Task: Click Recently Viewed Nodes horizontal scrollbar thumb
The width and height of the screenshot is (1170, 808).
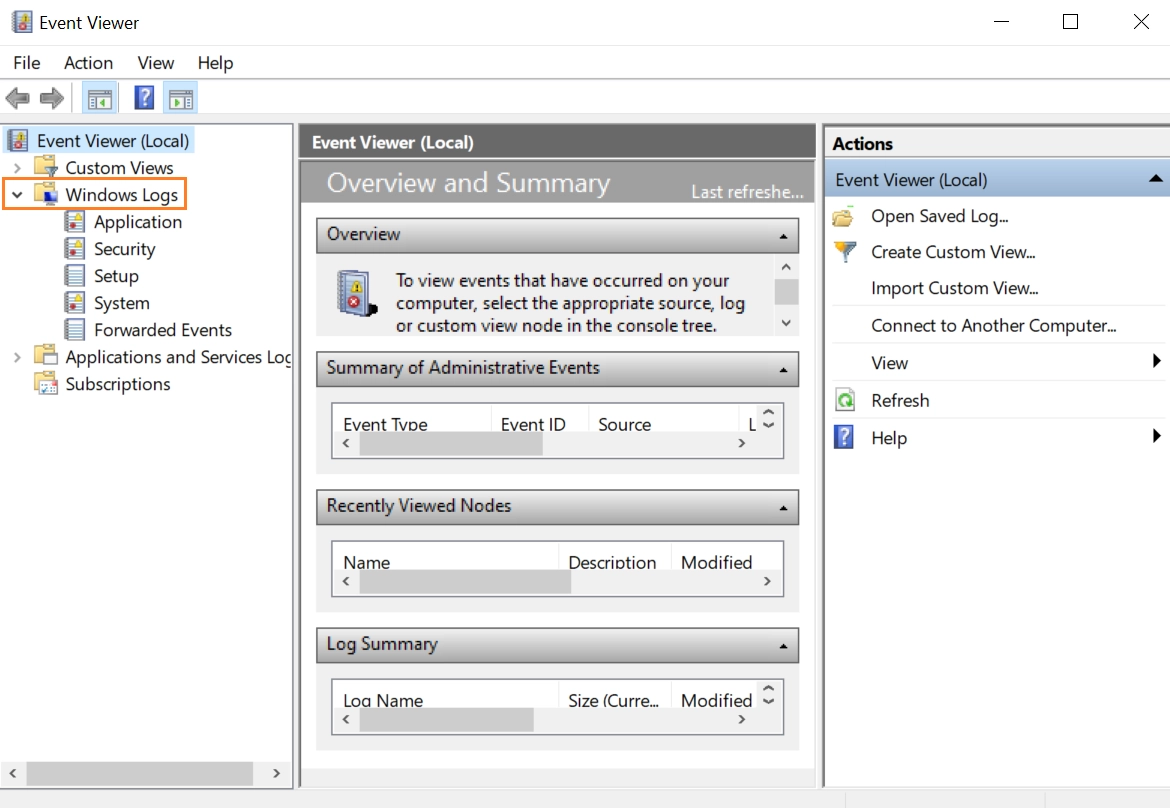Action: click(x=465, y=582)
